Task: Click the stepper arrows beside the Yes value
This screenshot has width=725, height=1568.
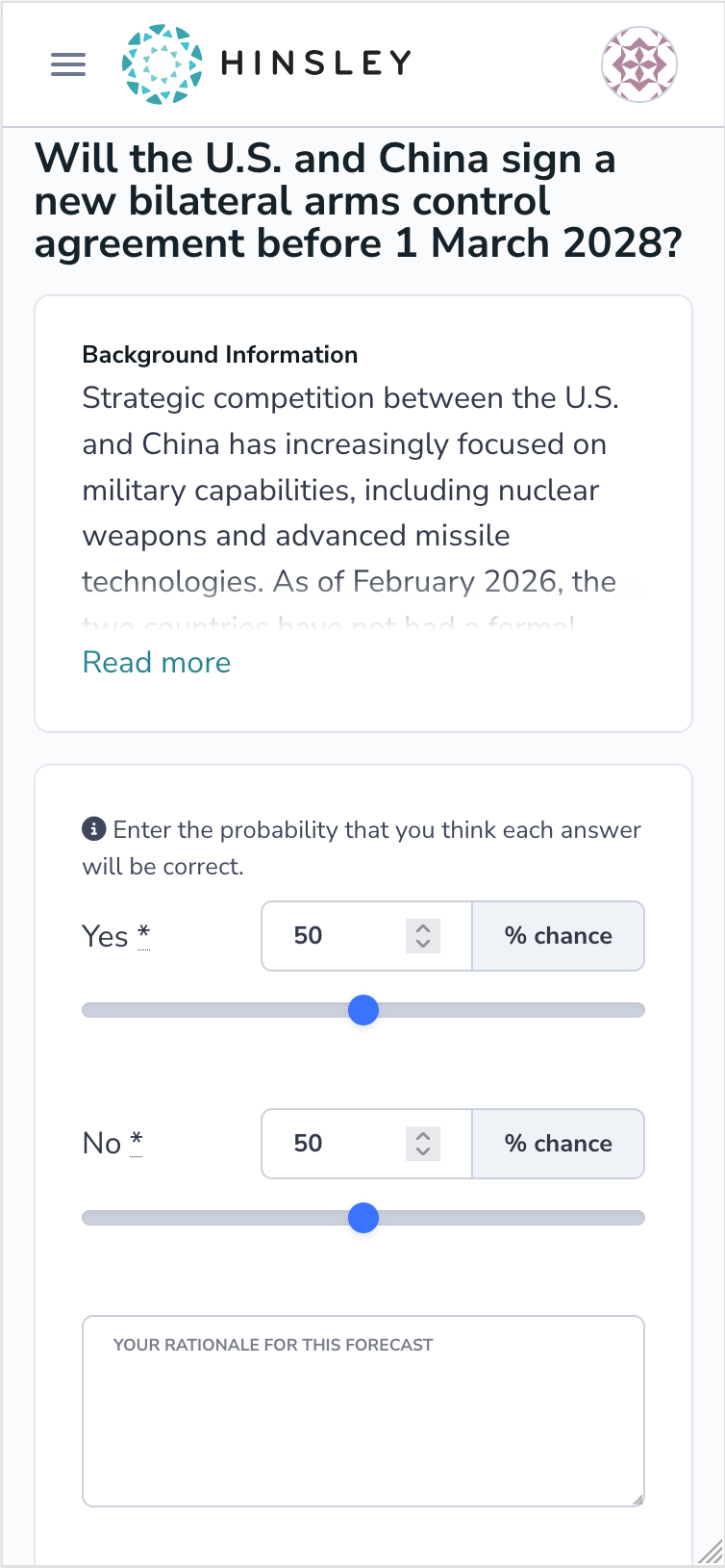Action: pyautogui.click(x=421, y=935)
